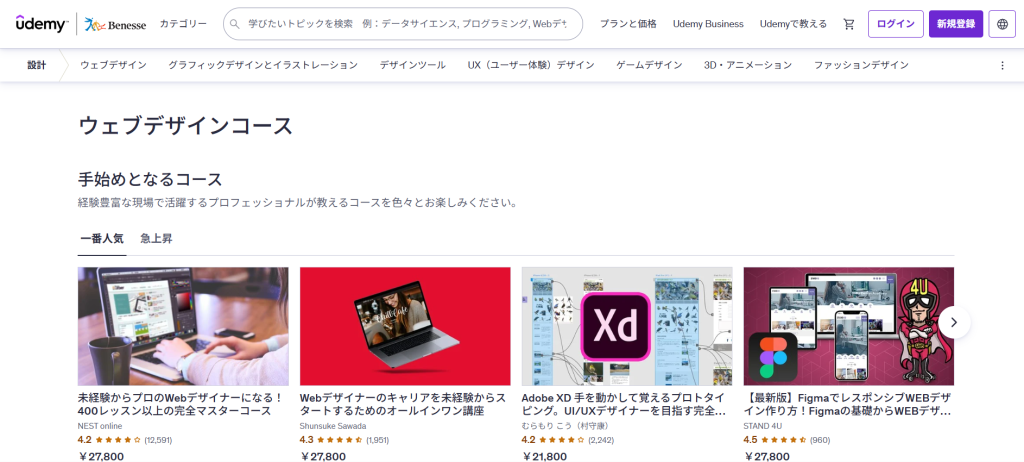Screen dimensions: 1024x462
Task: Go to UX（ユーザー体験）デザイン category
Action: pos(530,65)
